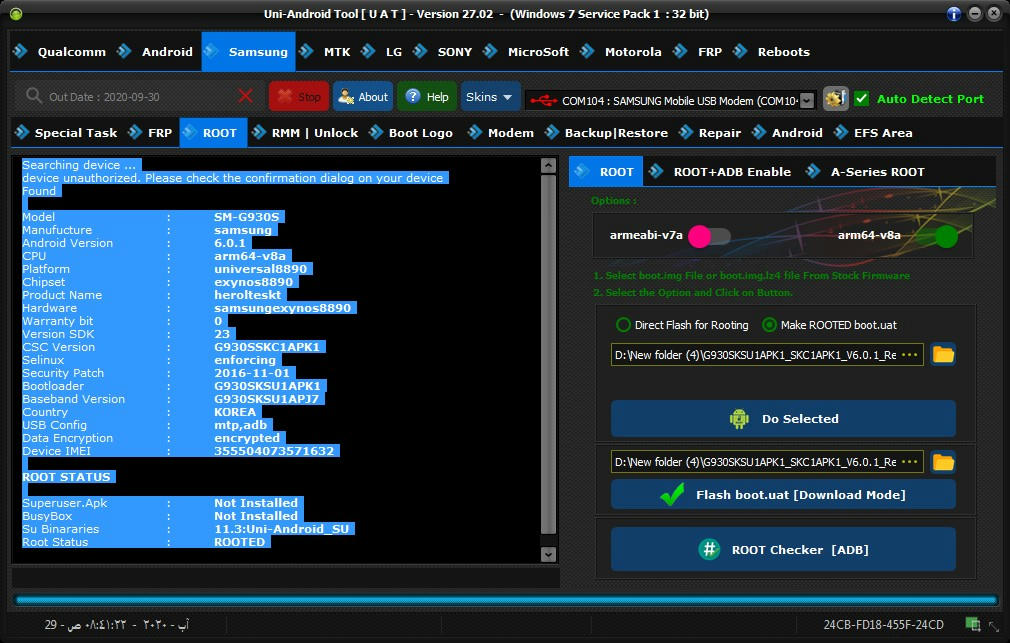Click the log scrollbar down arrow

pos(548,554)
